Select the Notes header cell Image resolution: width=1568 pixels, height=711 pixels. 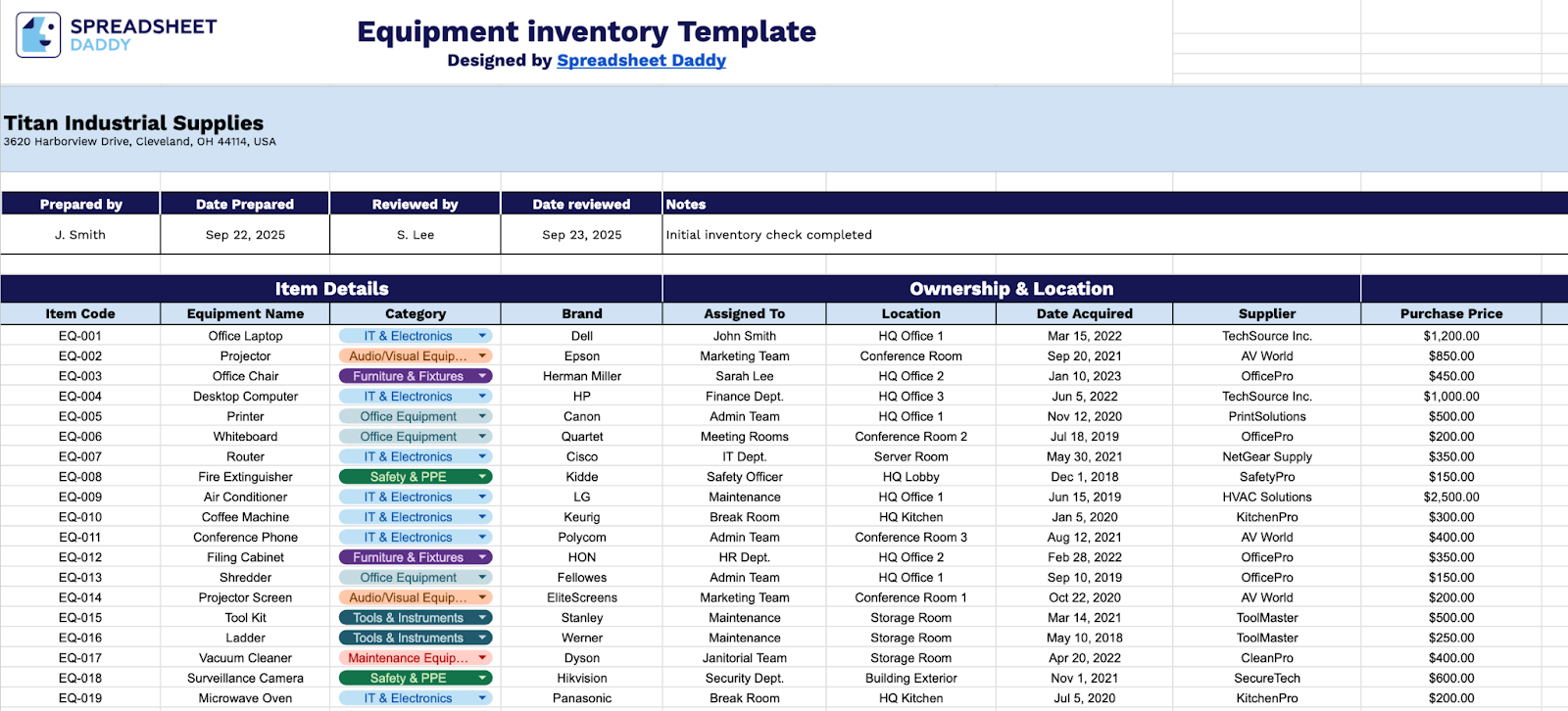(1115, 204)
